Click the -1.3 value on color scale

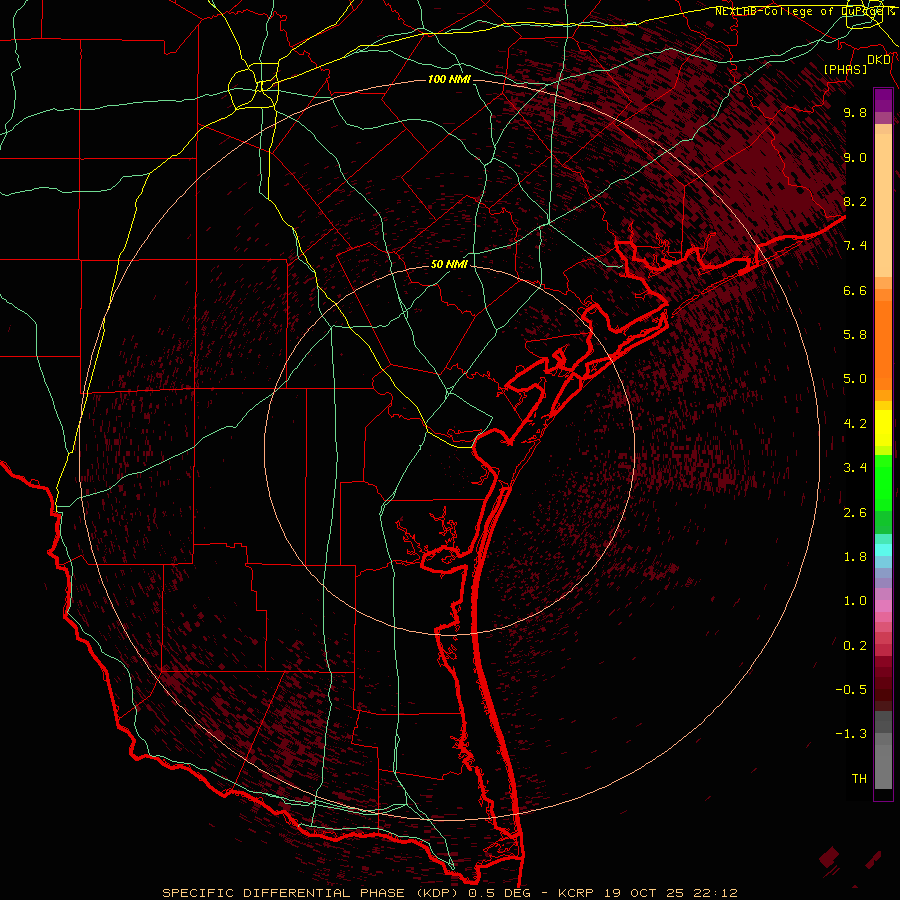click(x=851, y=734)
